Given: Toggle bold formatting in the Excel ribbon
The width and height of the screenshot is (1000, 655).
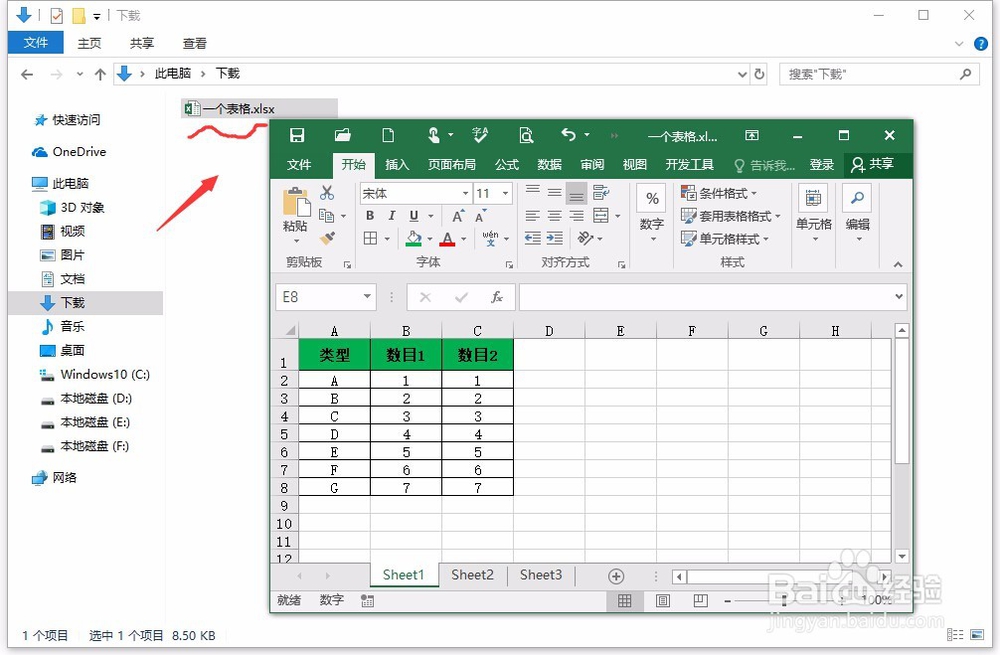Looking at the screenshot, I should click(371, 215).
